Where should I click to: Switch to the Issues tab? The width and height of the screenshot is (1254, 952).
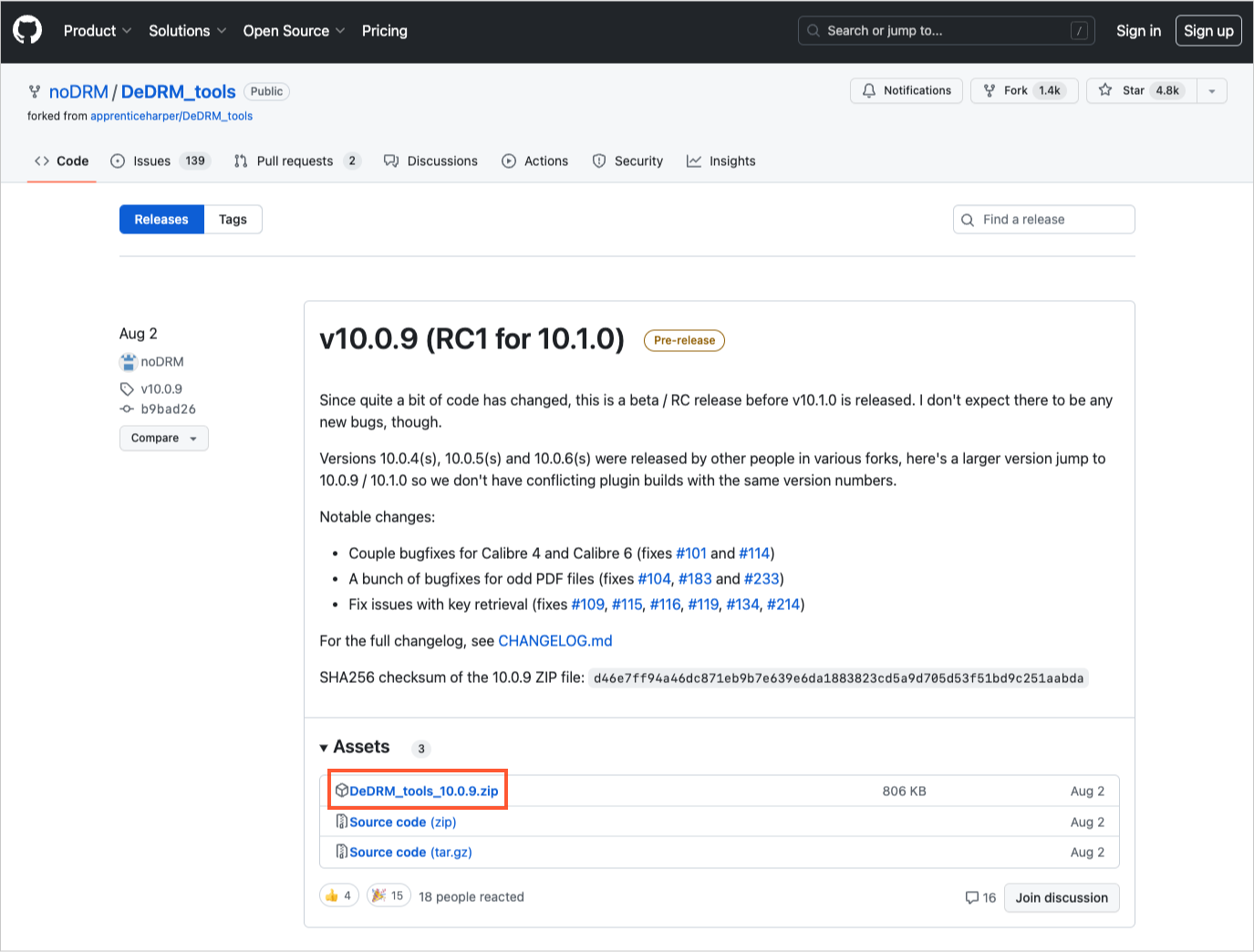(x=161, y=161)
